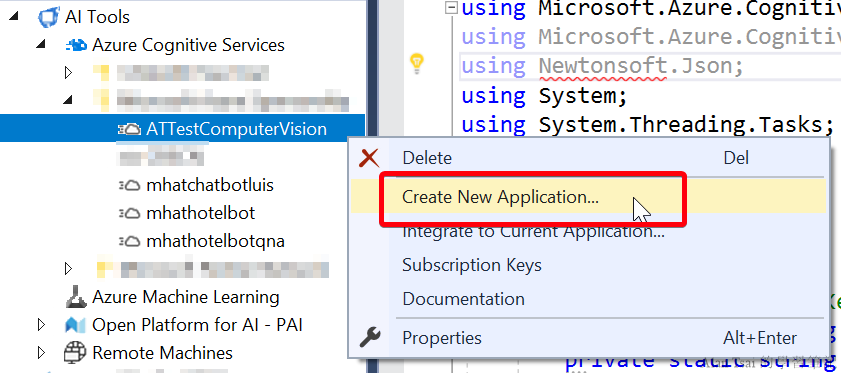Click the lightbulb quick actions icon
Viewport: 841px width, 373px height.
417,63
